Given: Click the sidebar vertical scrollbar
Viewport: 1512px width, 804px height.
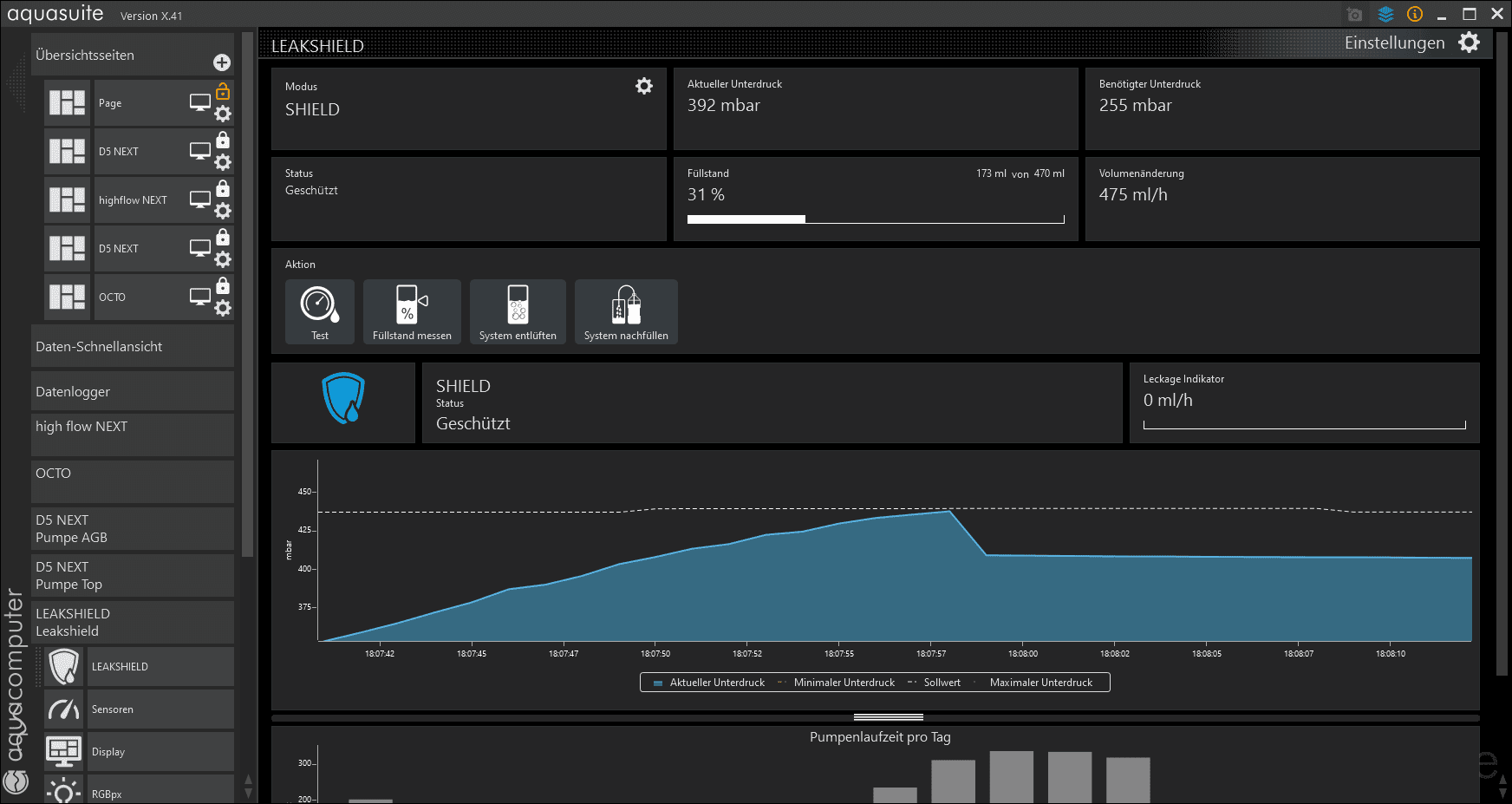Looking at the screenshot, I should (247, 295).
